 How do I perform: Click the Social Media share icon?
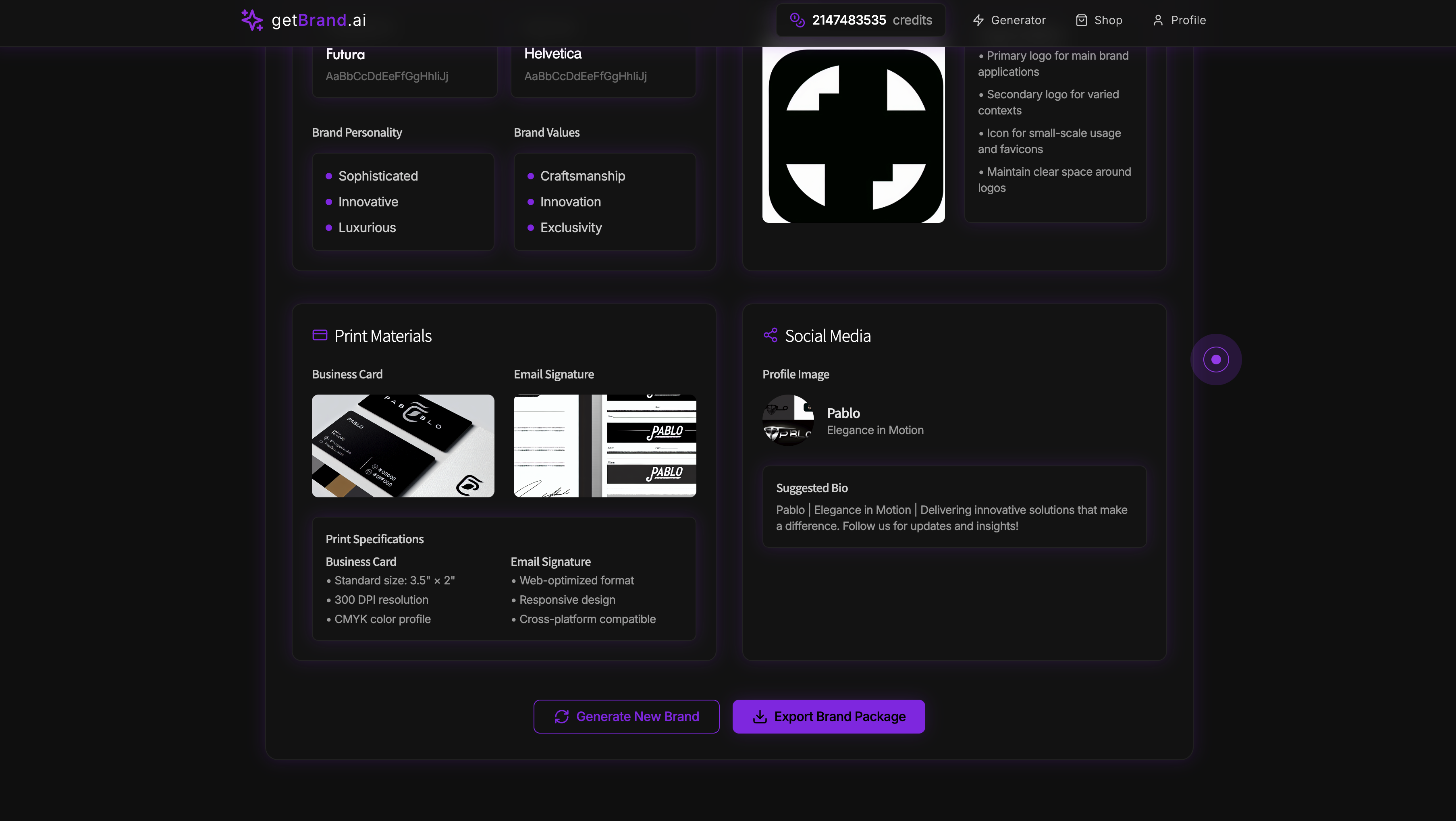771,335
